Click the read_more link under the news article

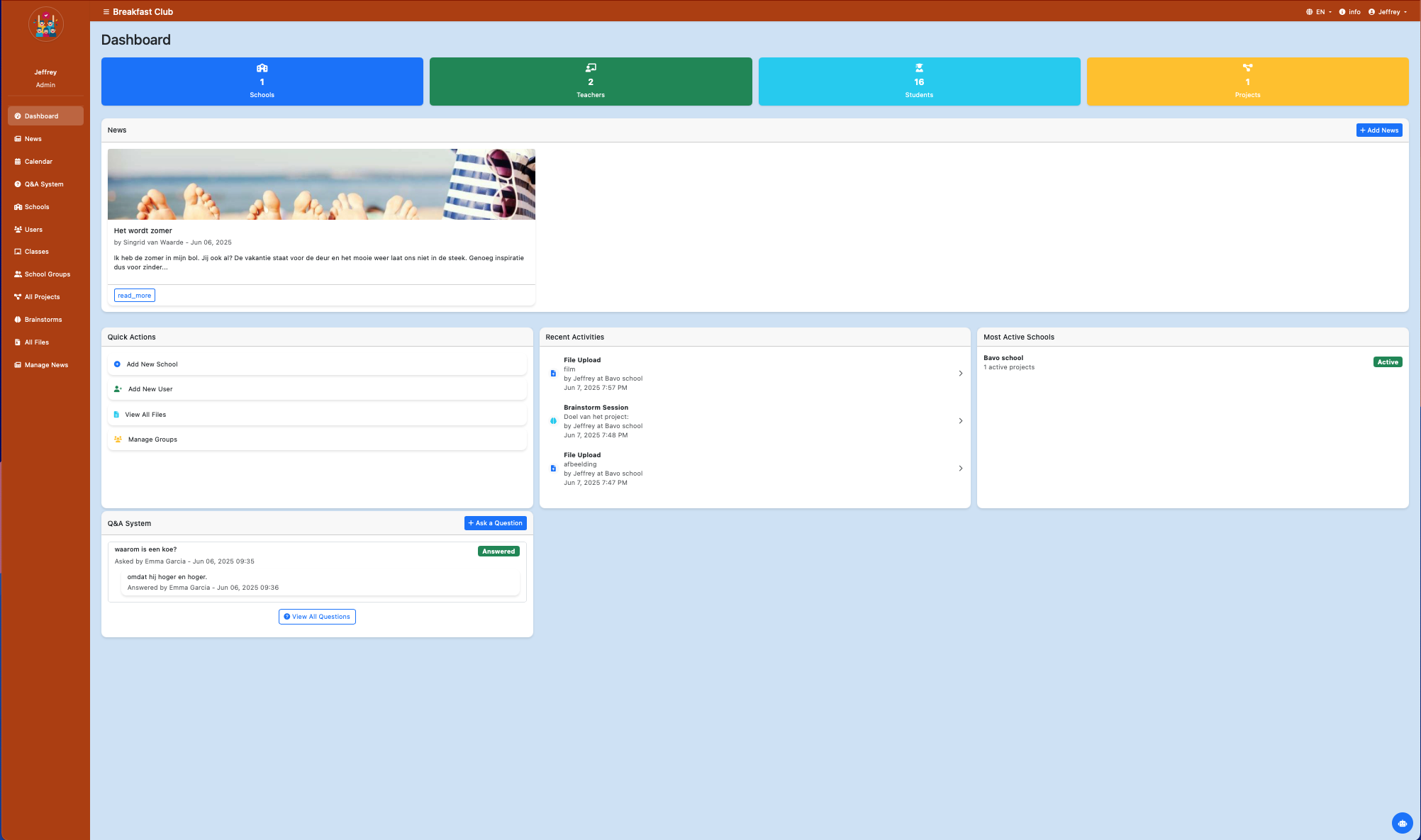pyautogui.click(x=134, y=296)
